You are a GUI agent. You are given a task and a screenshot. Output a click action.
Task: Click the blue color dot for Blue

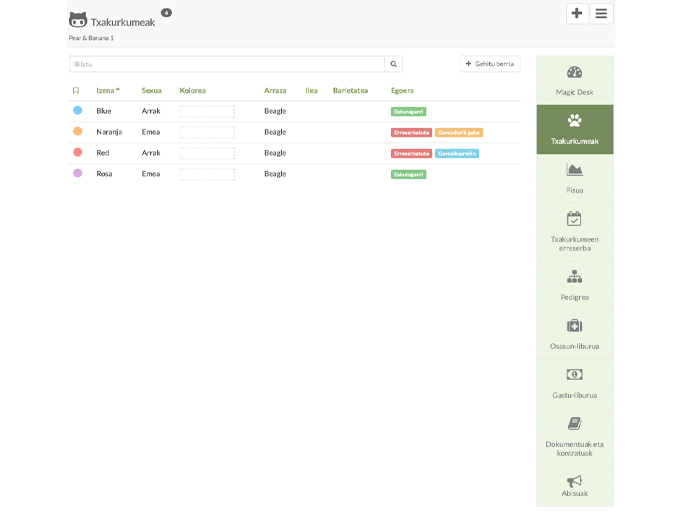pos(78,110)
